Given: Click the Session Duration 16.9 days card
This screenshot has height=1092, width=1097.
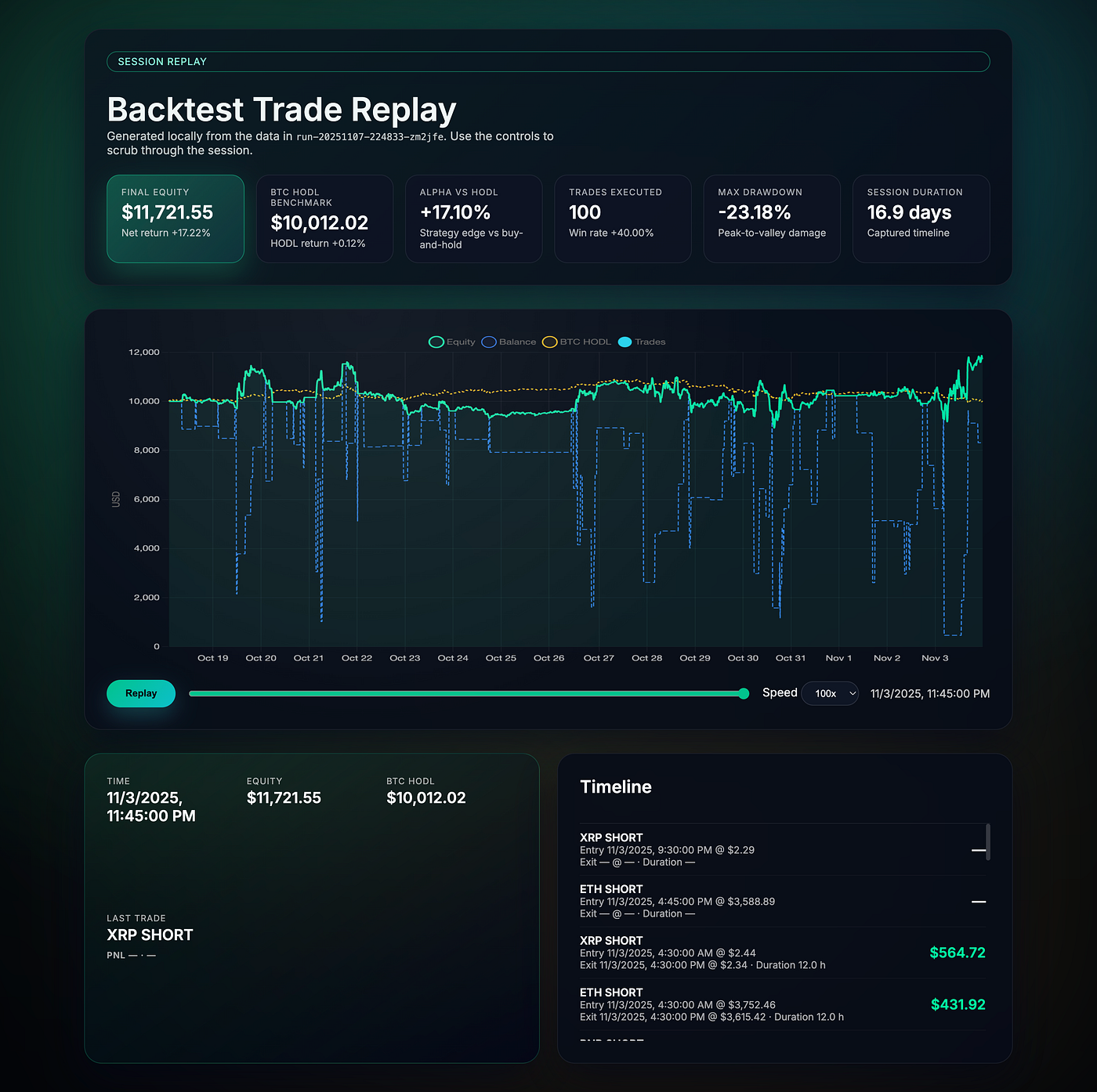Looking at the screenshot, I should pyautogui.click(x=921, y=219).
